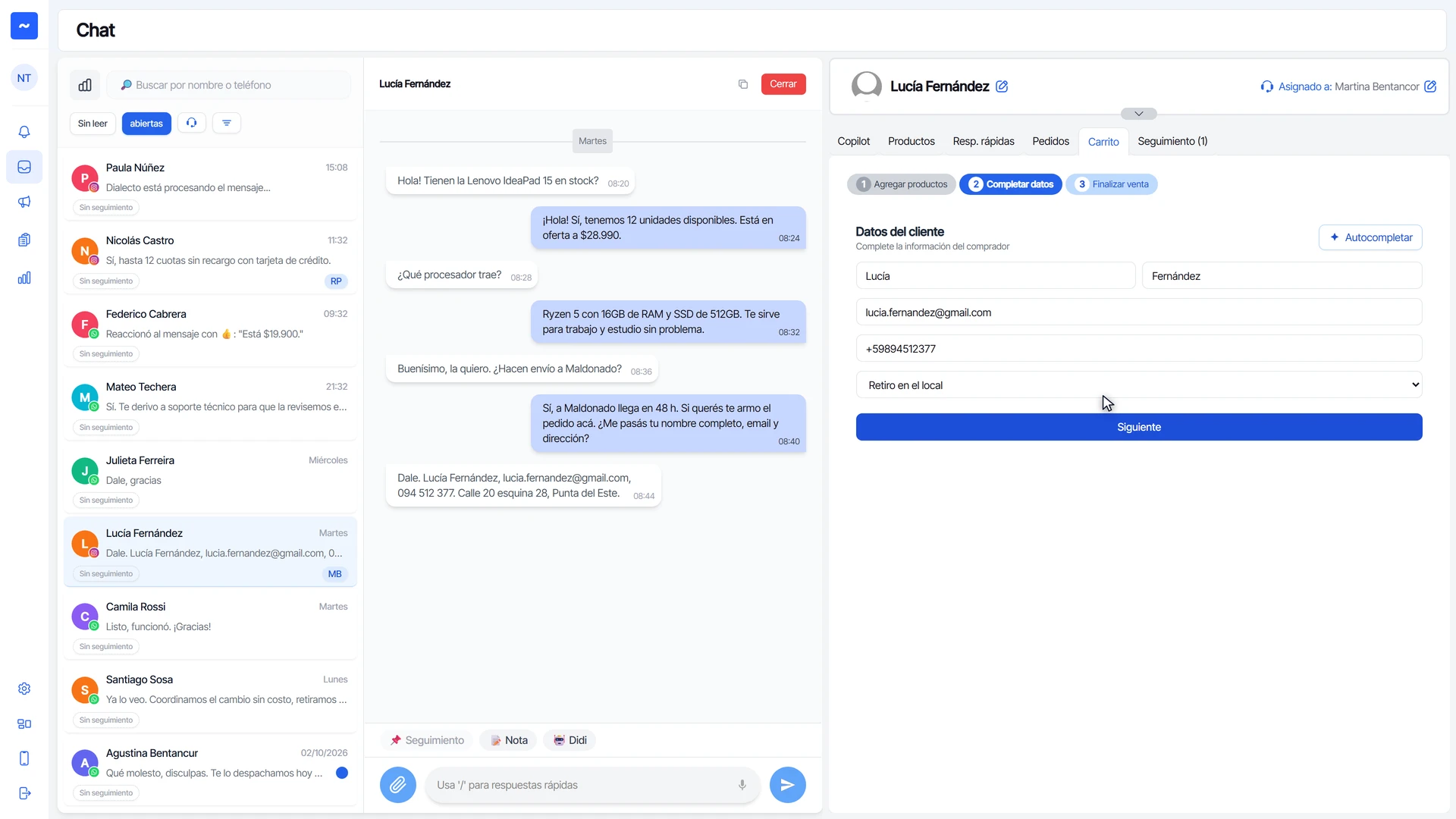Send message with paper plane button
Image resolution: width=1456 pixels, height=819 pixels.
[788, 785]
